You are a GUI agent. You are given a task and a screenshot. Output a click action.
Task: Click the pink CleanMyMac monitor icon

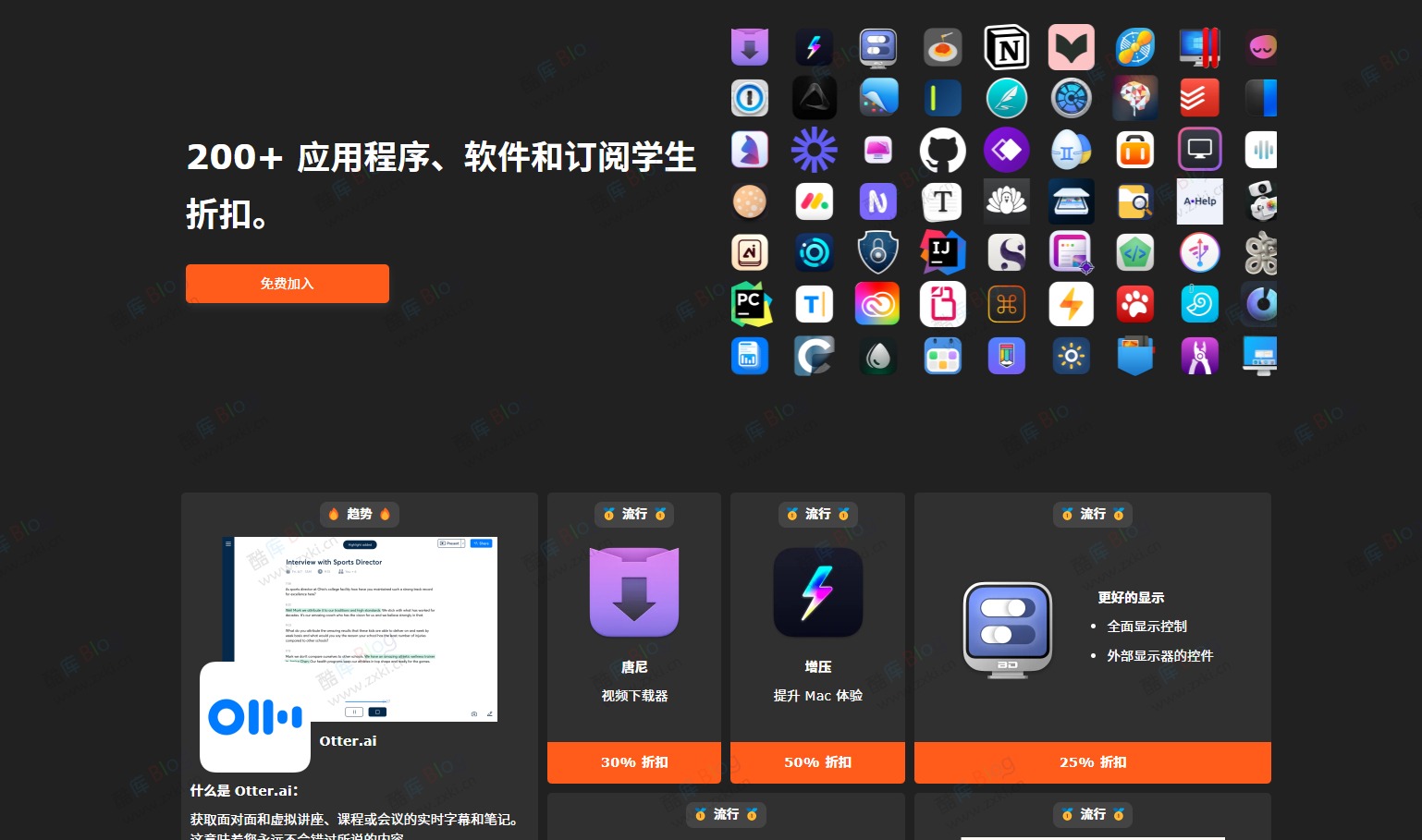coord(878,150)
